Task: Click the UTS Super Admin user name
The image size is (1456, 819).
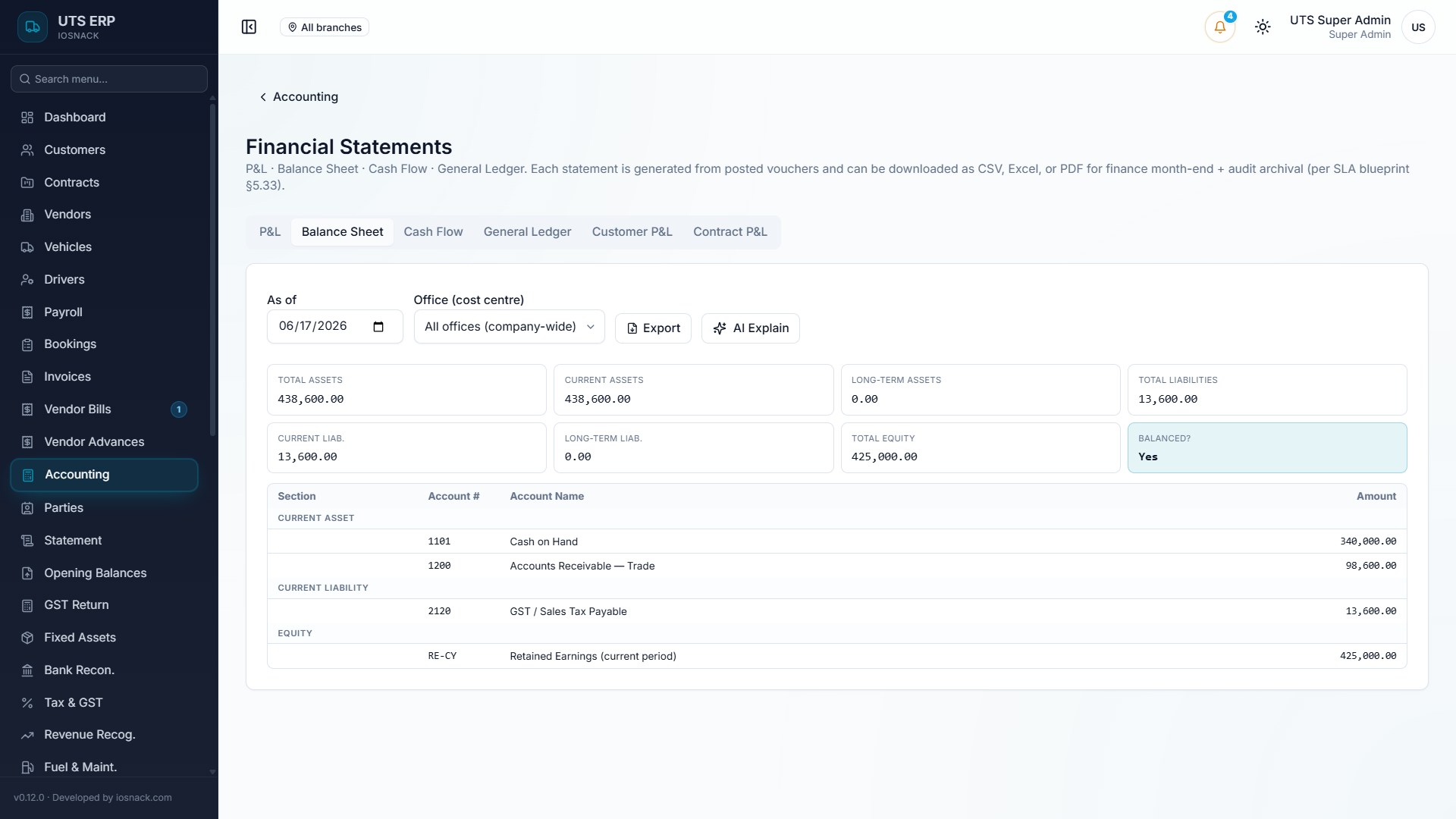Action: tap(1340, 20)
